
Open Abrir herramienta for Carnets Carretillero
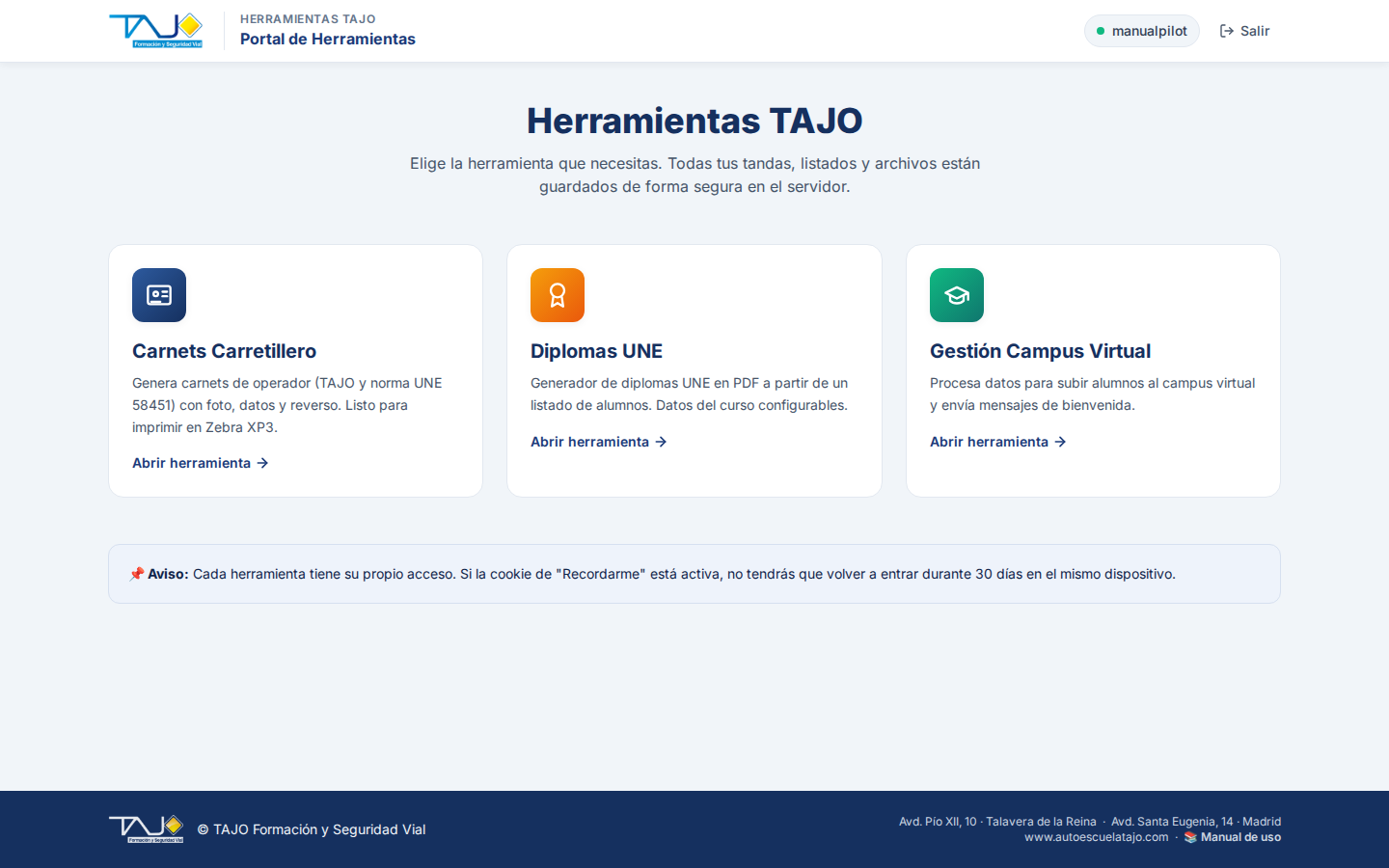tap(201, 463)
